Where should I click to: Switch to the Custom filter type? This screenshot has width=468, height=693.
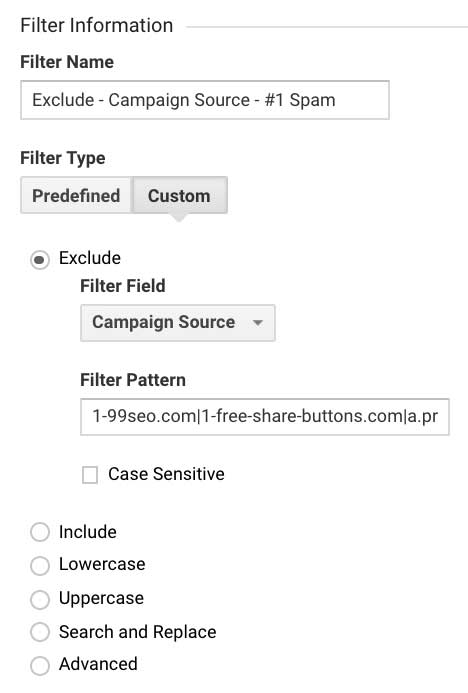point(180,195)
